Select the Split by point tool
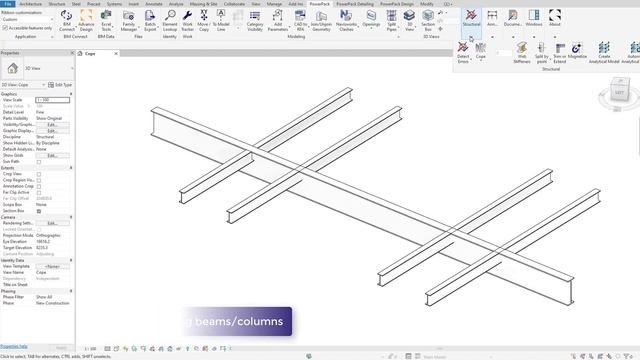This screenshot has width=640, height=360. [542, 52]
